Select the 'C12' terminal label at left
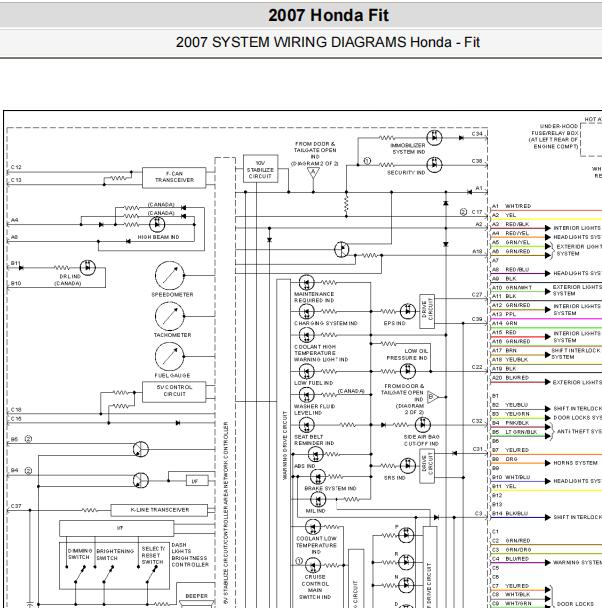Screen dimensions: 602x608 pyautogui.click(x=16, y=168)
